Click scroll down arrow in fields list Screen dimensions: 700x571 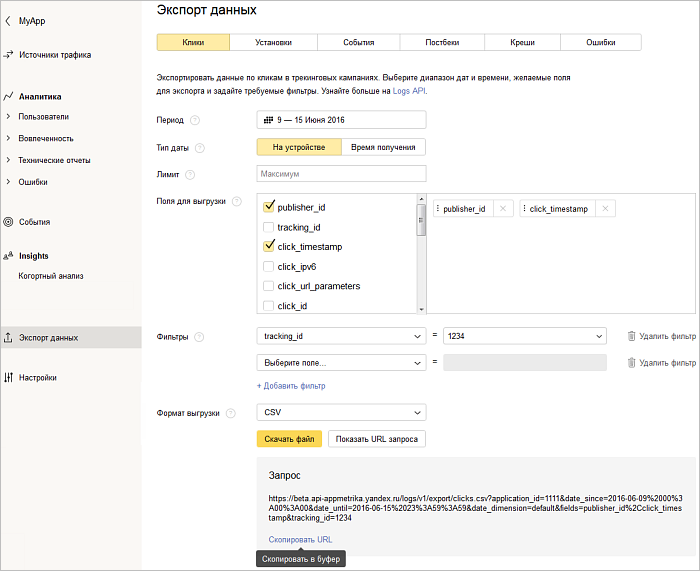[x=421, y=309]
